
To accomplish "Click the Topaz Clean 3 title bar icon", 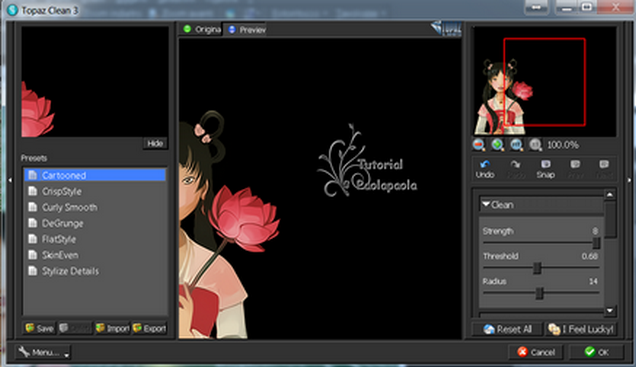I will [x=13, y=10].
